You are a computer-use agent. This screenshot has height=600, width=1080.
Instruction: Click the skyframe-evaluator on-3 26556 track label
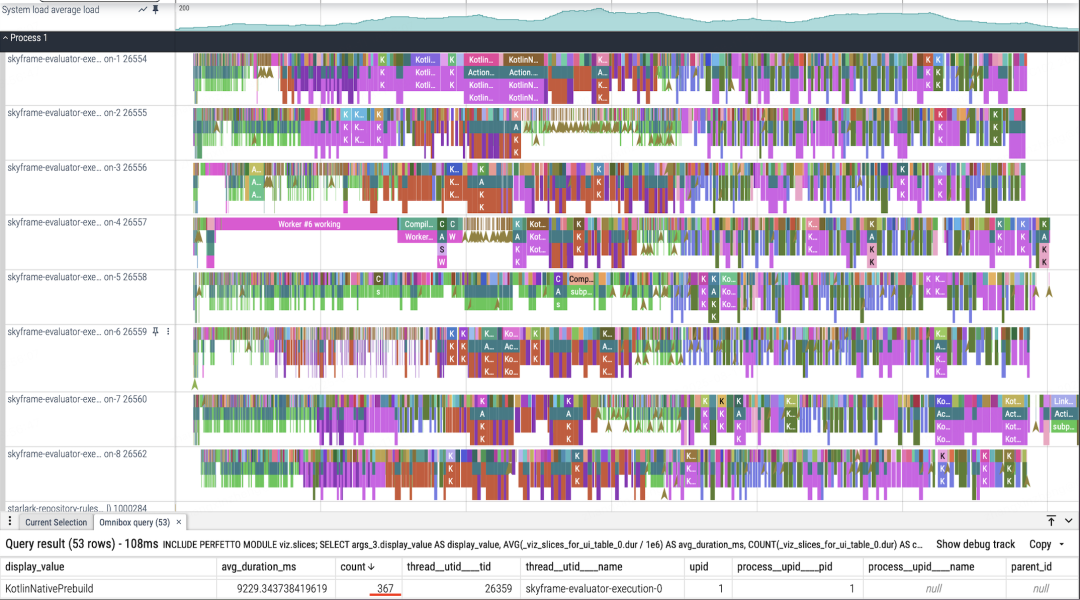[76, 167]
